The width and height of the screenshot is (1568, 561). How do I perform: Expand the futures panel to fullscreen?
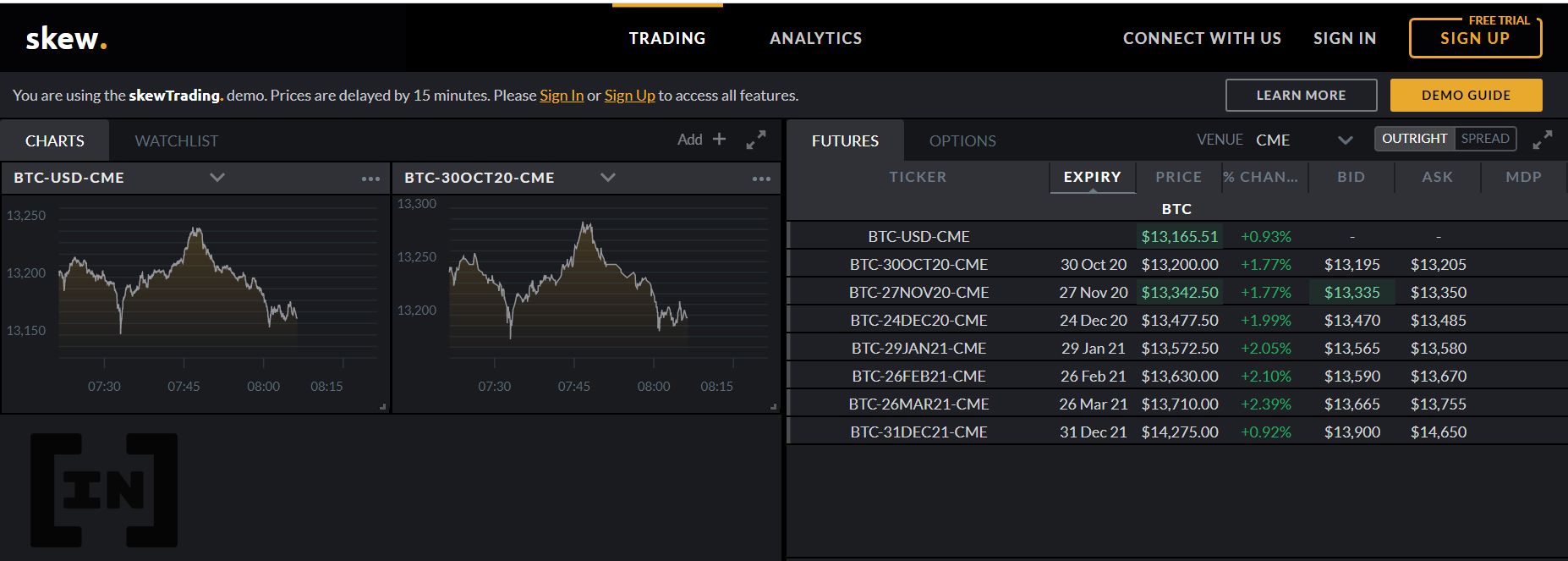click(1543, 140)
